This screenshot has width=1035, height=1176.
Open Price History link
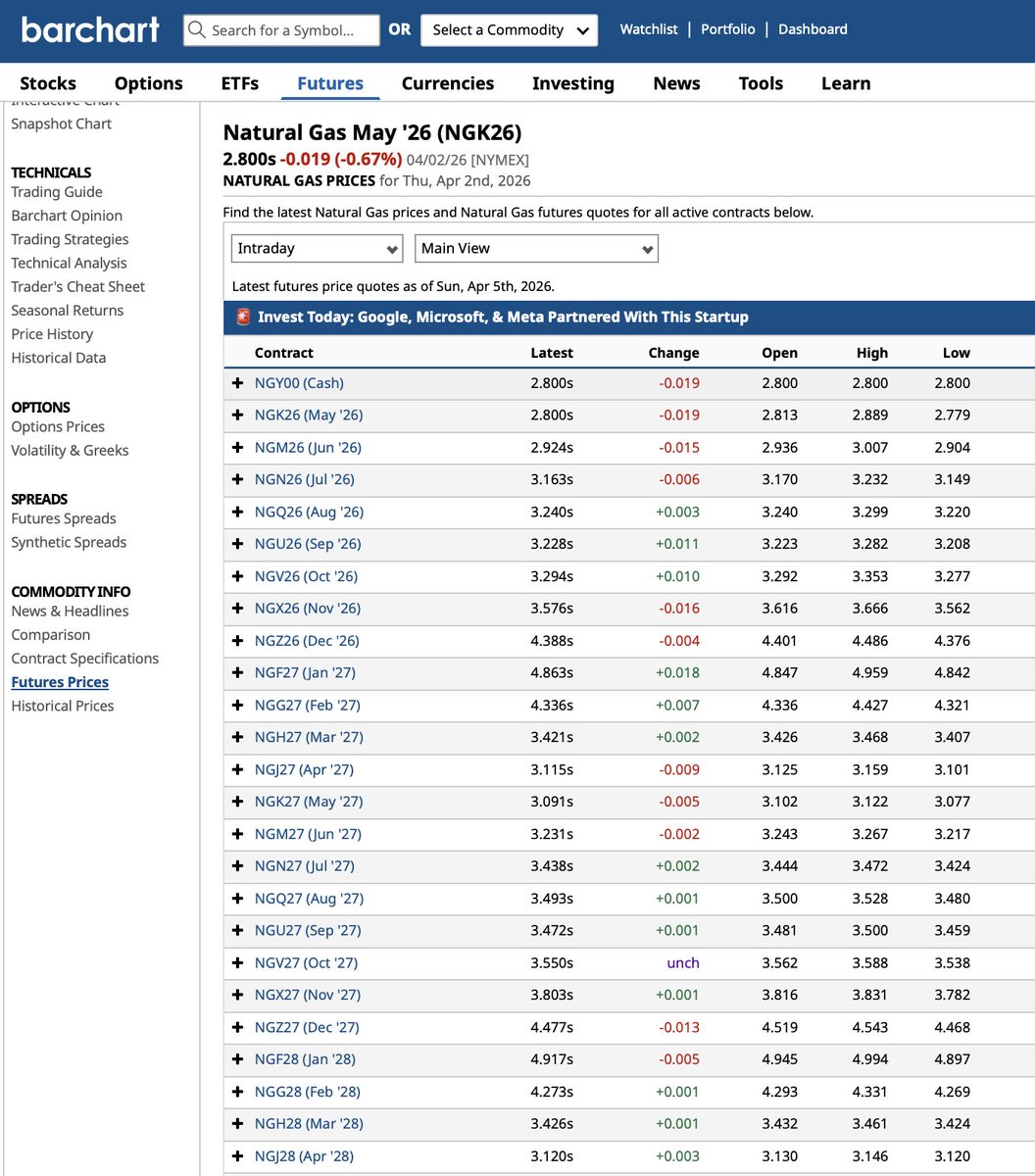(x=52, y=334)
